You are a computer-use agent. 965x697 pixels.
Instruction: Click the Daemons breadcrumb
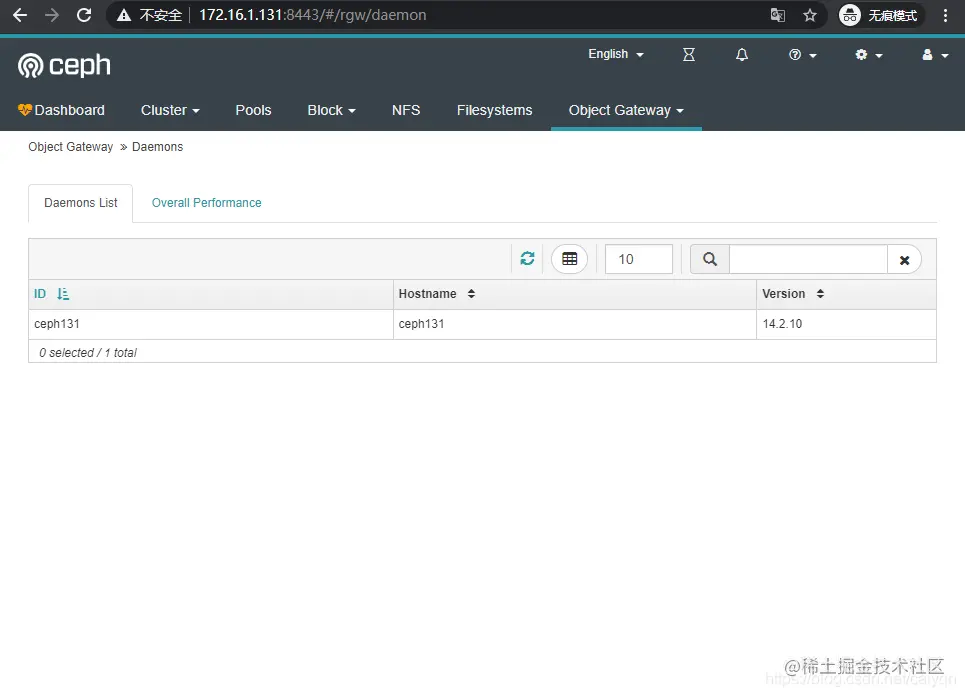[158, 147]
